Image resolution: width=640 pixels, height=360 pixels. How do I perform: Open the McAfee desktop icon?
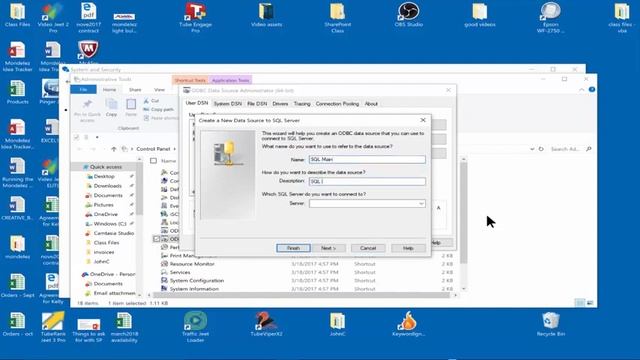pos(88,50)
